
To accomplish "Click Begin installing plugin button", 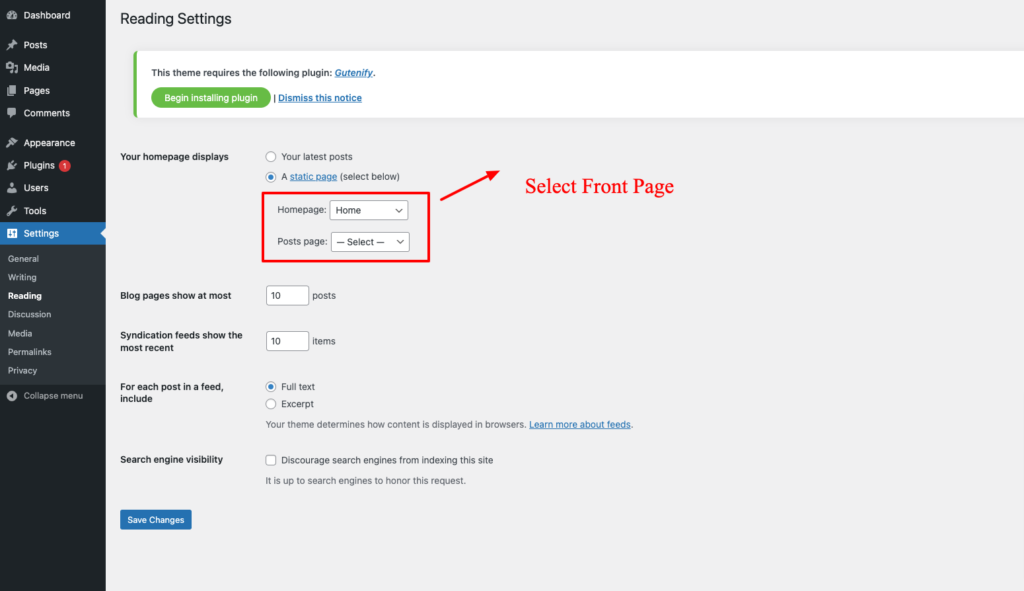I will click(211, 98).
